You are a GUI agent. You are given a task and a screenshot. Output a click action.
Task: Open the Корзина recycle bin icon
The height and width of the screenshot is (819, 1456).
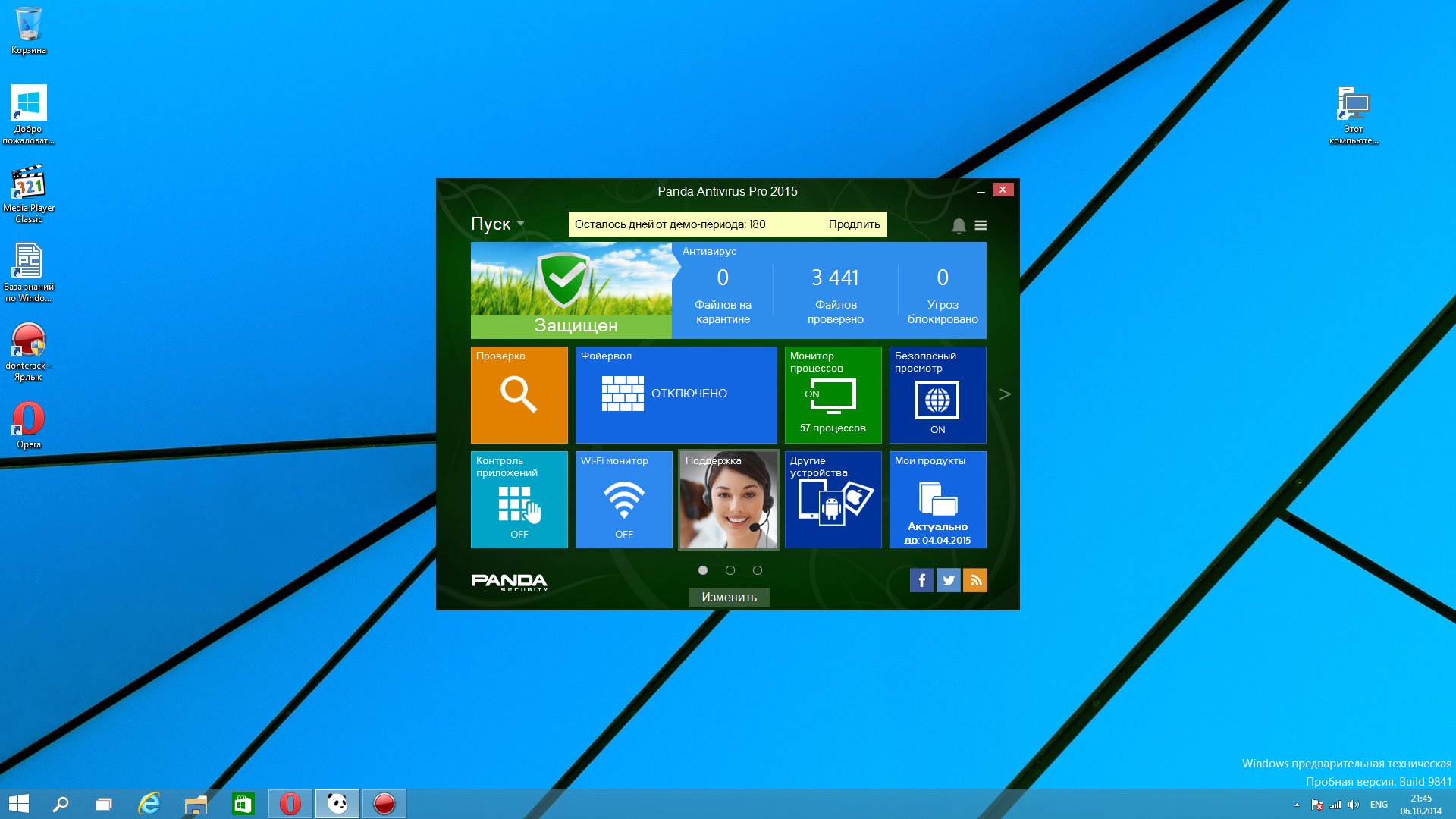point(29,30)
